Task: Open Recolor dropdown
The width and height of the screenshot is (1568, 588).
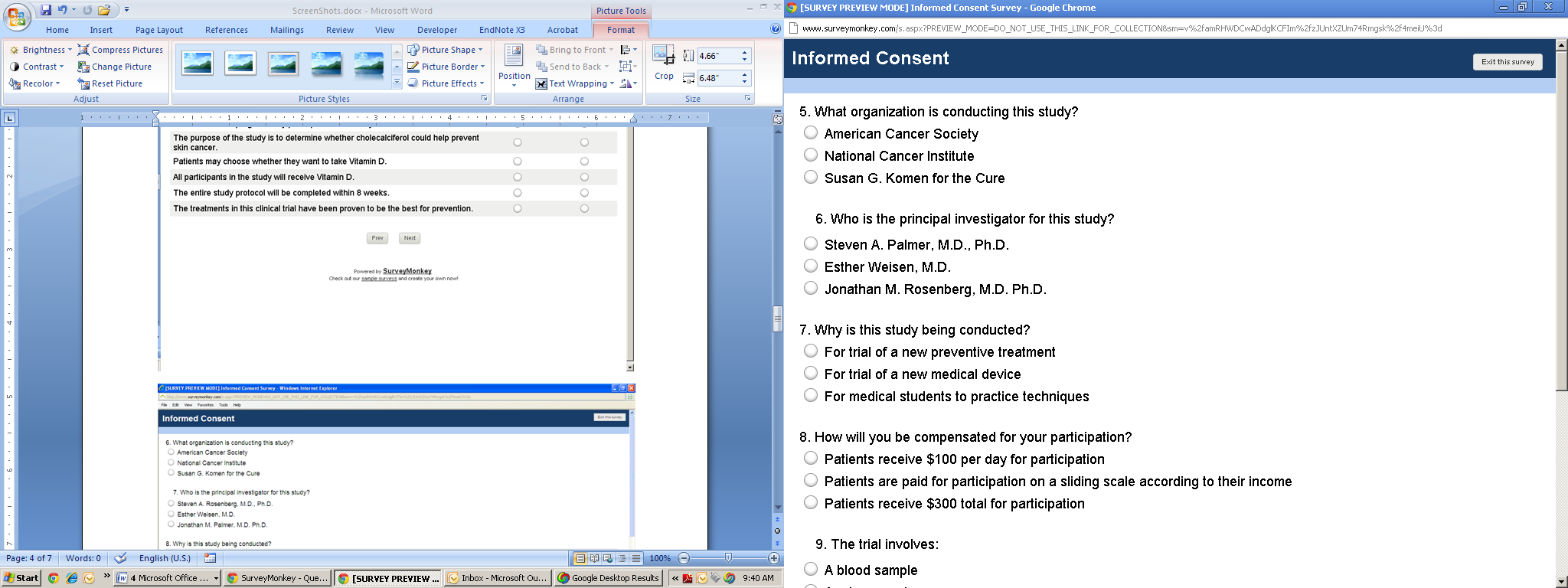Action: pos(34,83)
